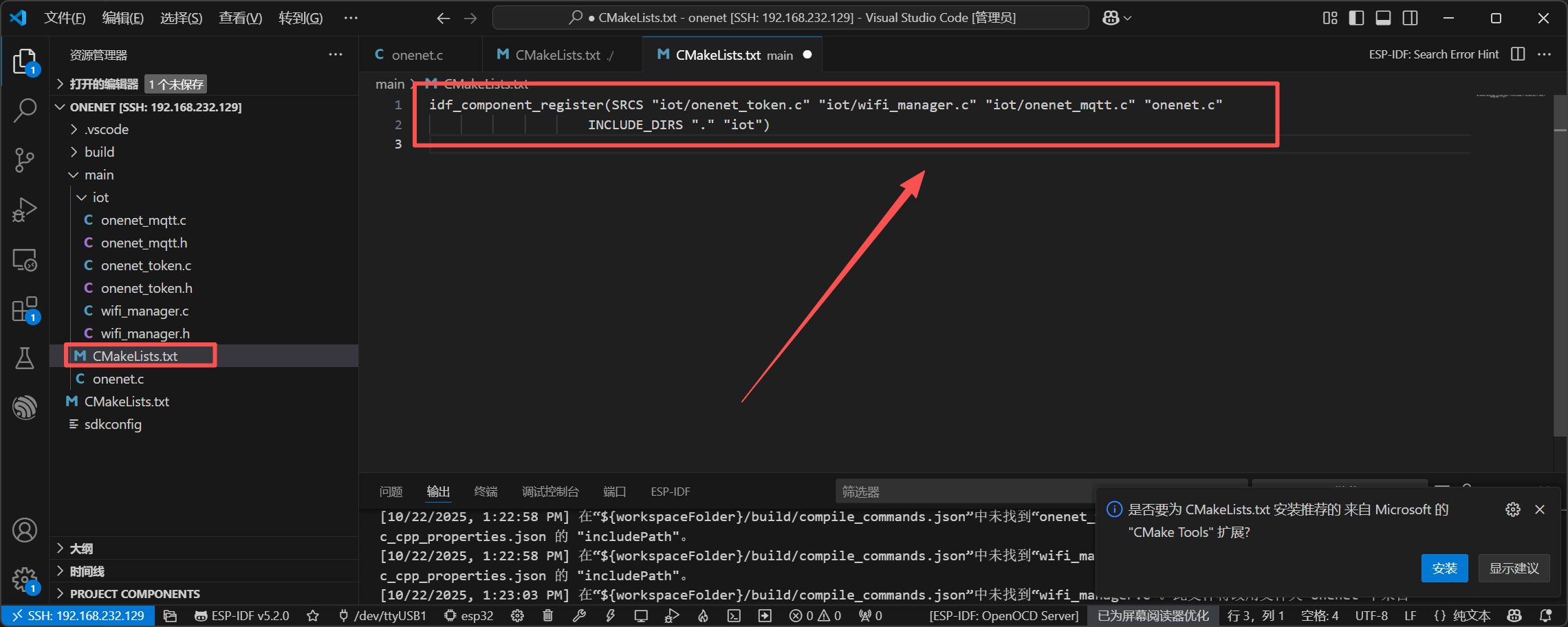Click 显示建议 in the CMake Tools prompt
This screenshot has height=627, width=1568.
click(x=1514, y=568)
